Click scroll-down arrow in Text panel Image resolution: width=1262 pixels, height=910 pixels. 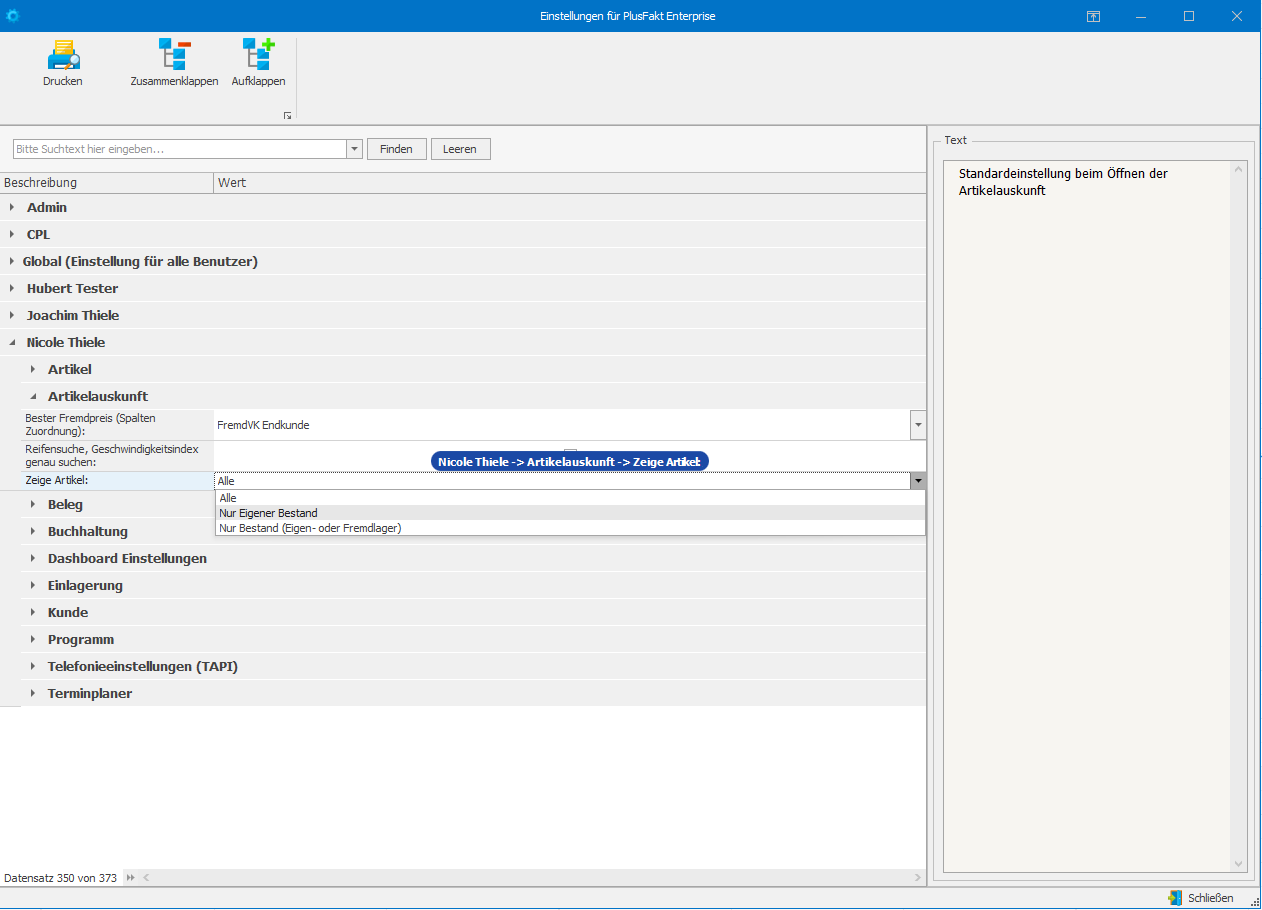[1240, 864]
